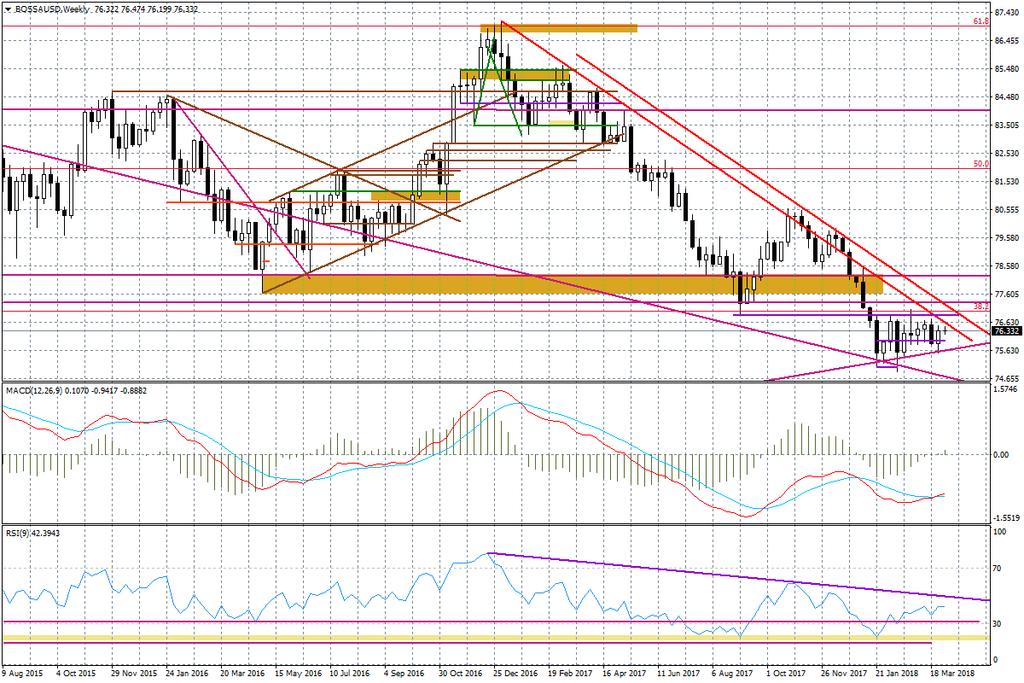Click the 77.605 price axis label
Image resolution: width=1024 pixels, height=683 pixels.
pos(1007,294)
